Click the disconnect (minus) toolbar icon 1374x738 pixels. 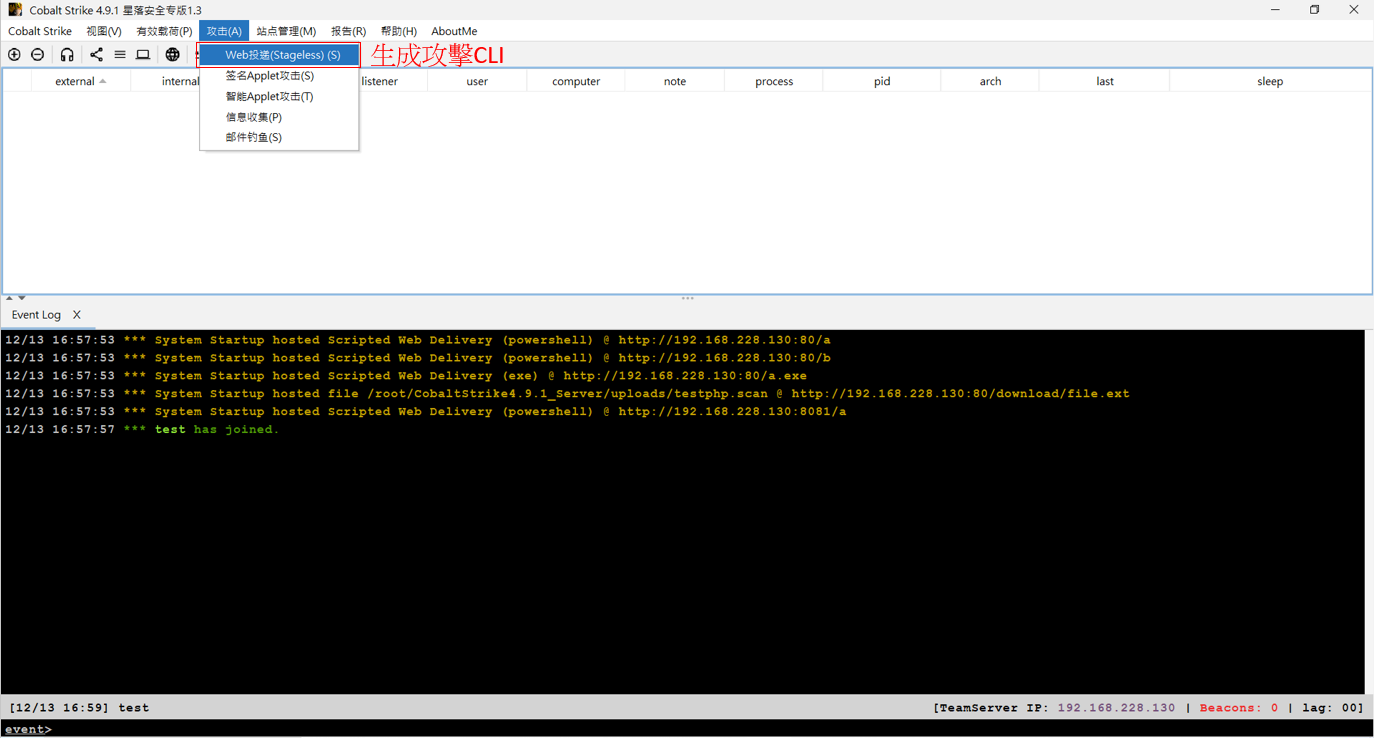pos(38,55)
